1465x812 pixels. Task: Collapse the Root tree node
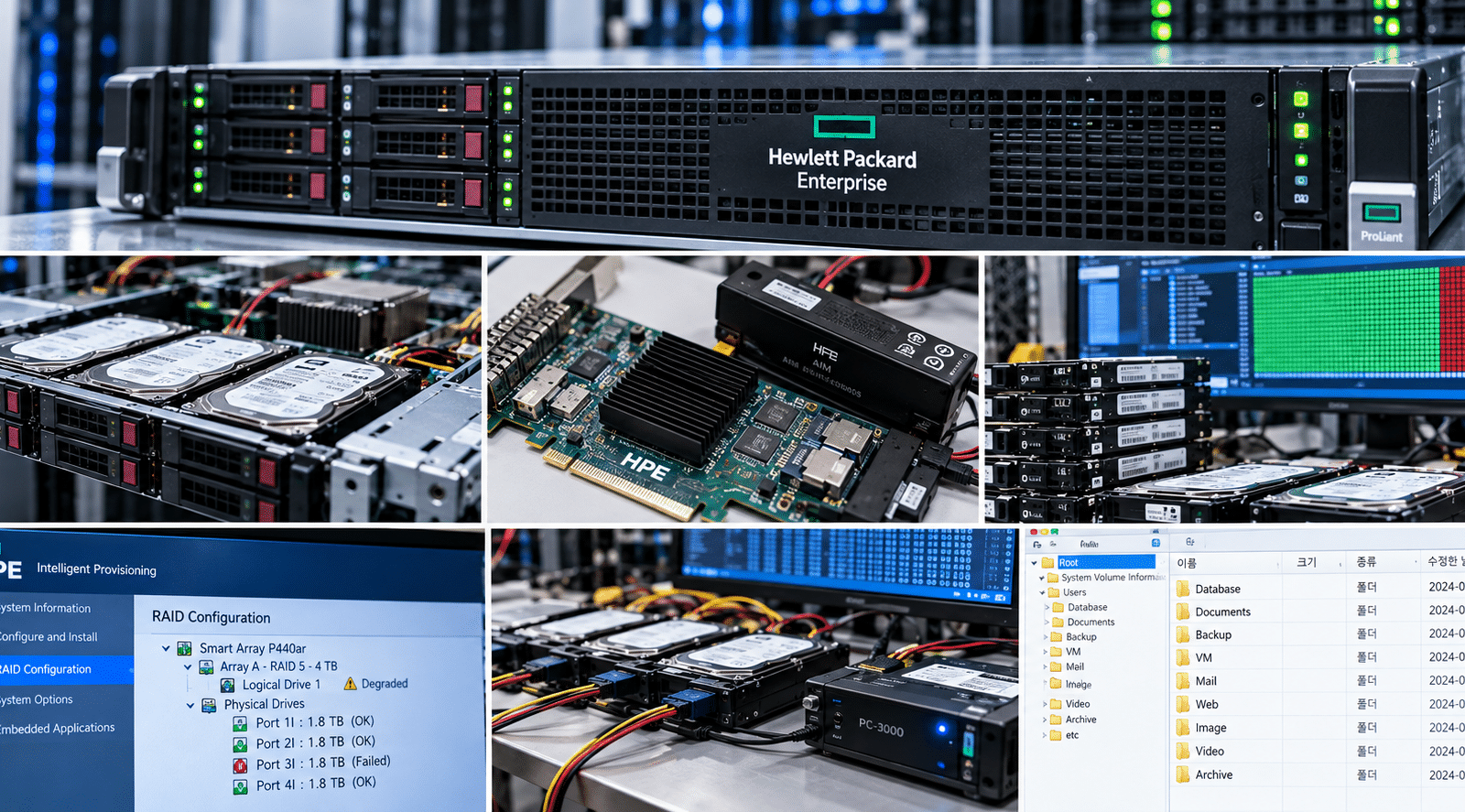[x=1034, y=563]
